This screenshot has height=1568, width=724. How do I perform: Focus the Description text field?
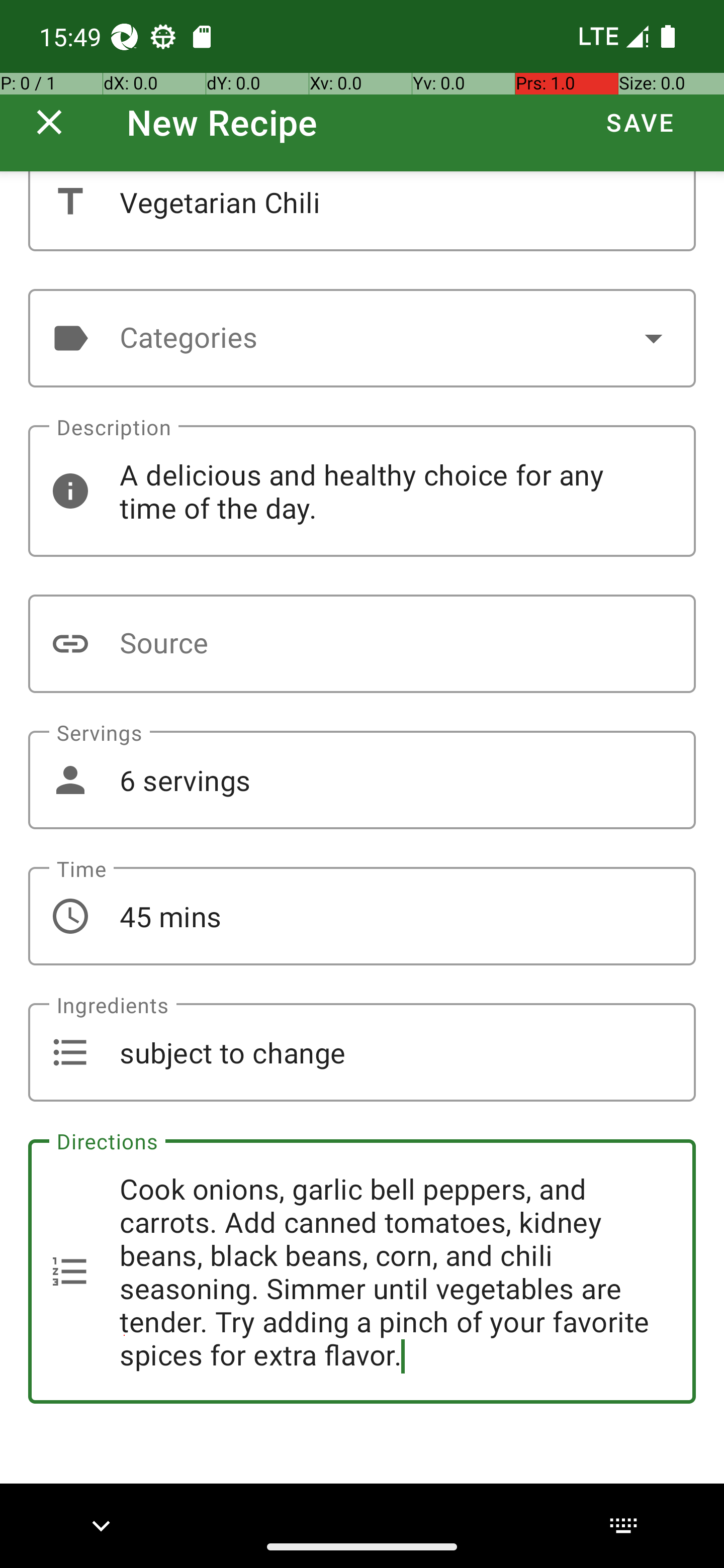pyautogui.click(x=361, y=491)
